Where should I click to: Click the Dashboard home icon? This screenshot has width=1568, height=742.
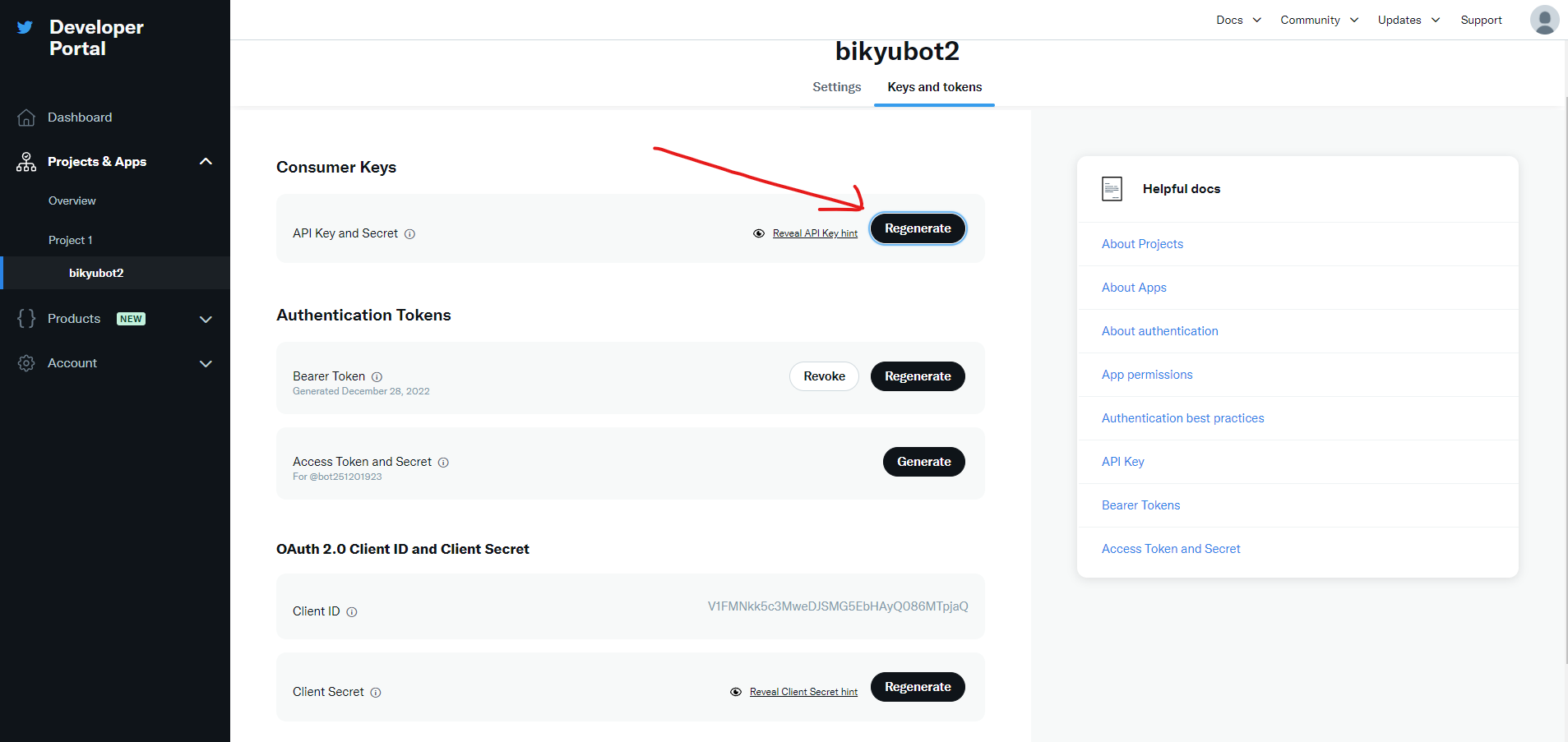point(26,118)
